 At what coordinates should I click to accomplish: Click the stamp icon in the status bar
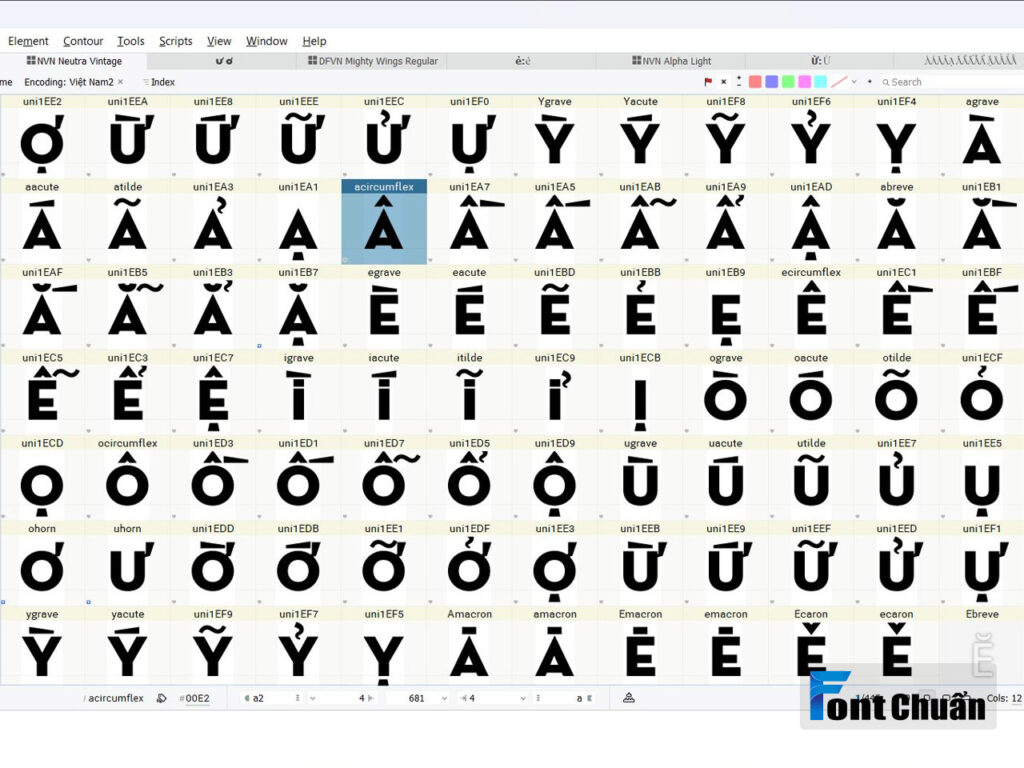coord(628,698)
